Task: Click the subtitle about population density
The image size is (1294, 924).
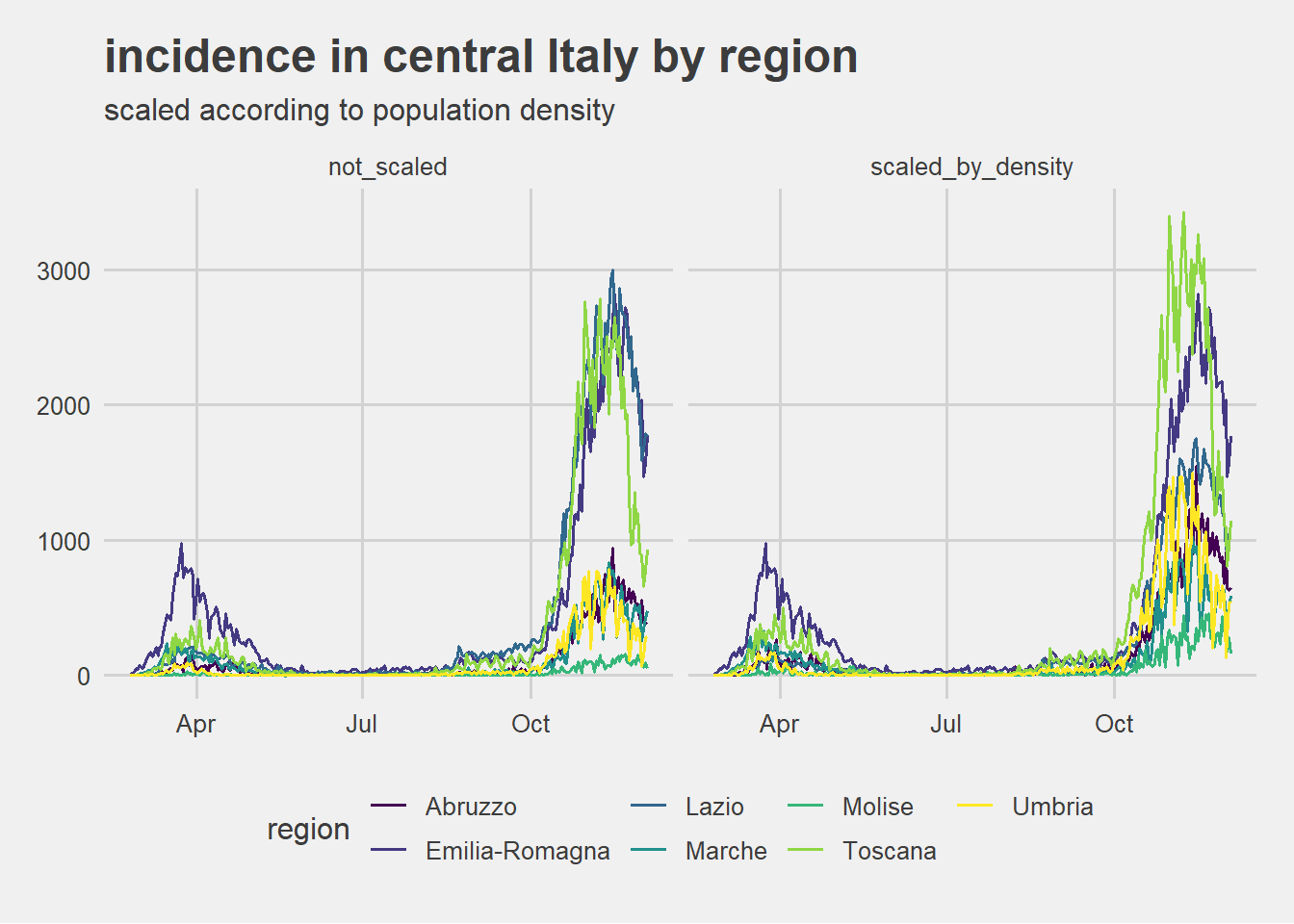Action: click(359, 111)
